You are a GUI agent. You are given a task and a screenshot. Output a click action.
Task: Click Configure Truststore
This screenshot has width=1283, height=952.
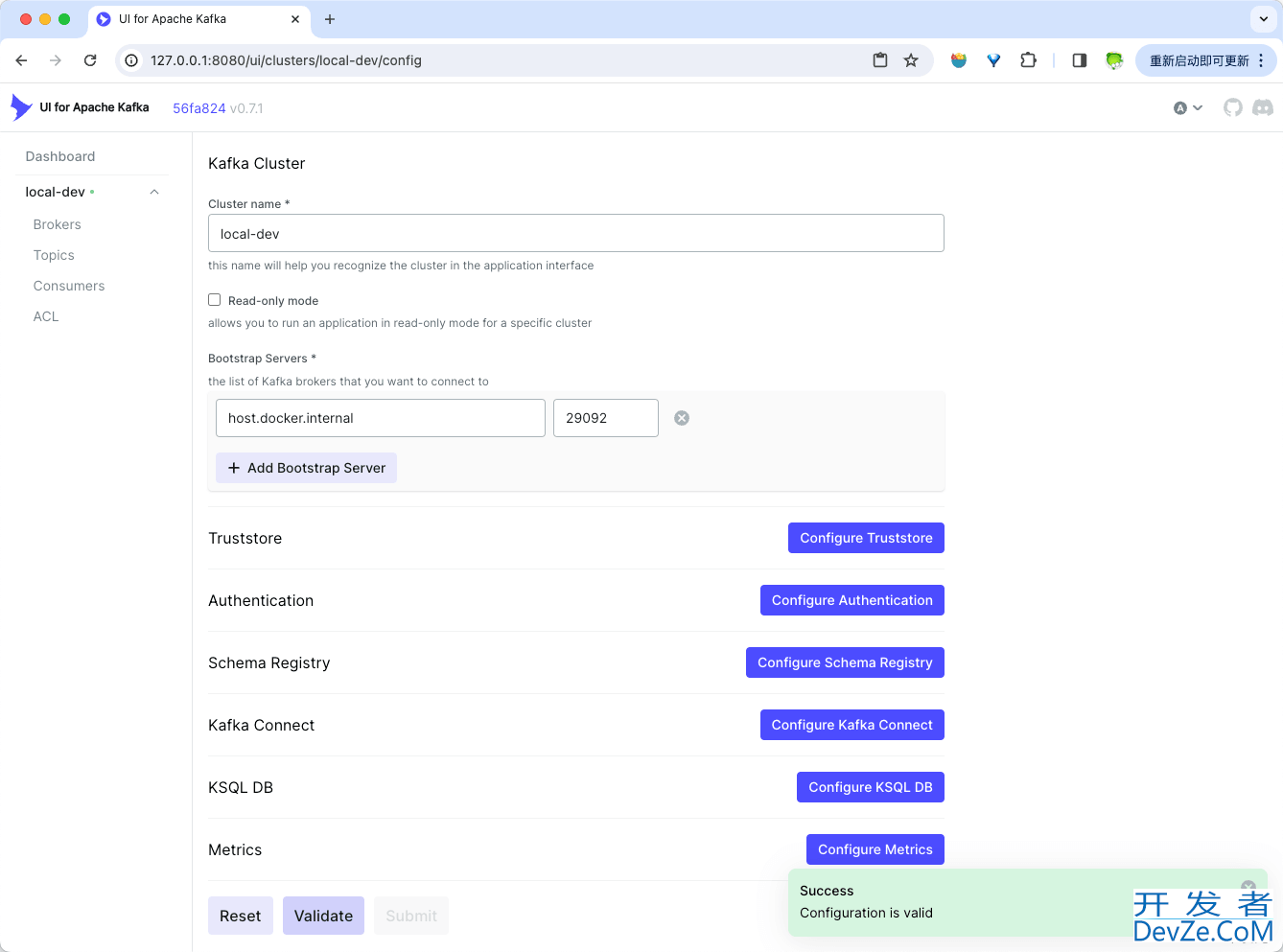(866, 538)
